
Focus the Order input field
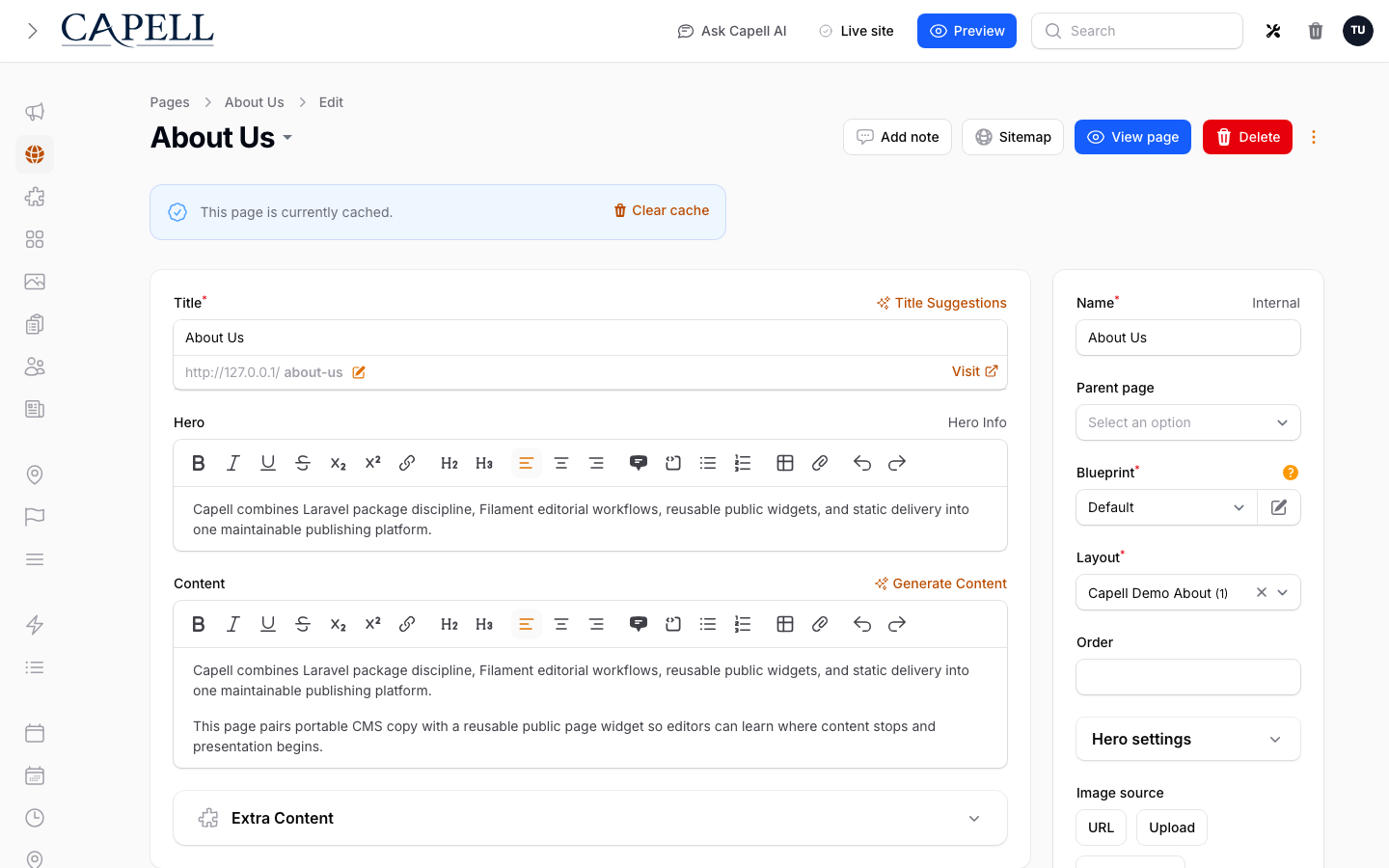[x=1188, y=677]
